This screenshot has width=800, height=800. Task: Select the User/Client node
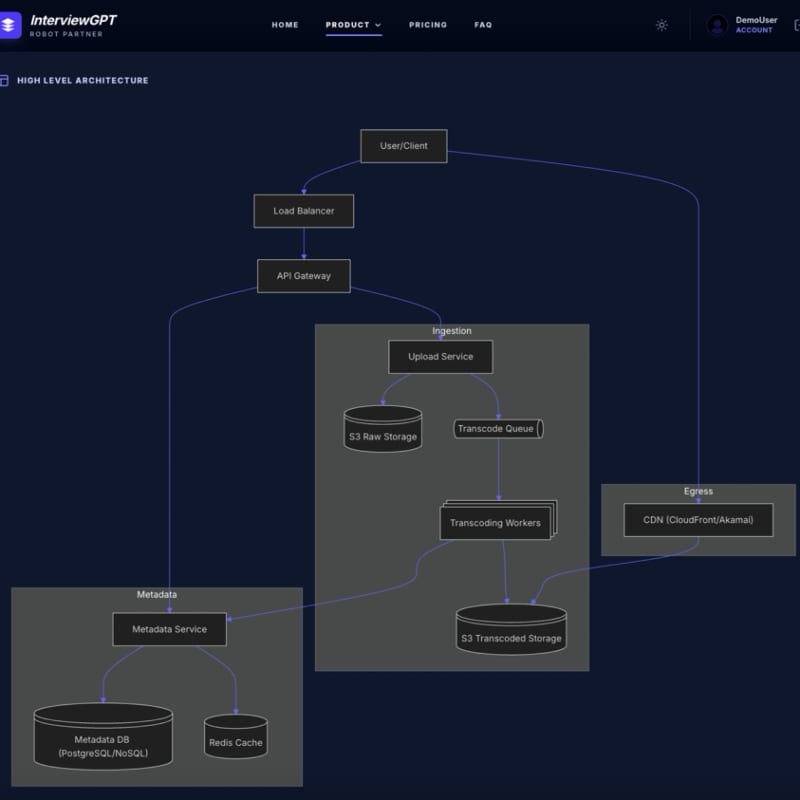click(404, 146)
